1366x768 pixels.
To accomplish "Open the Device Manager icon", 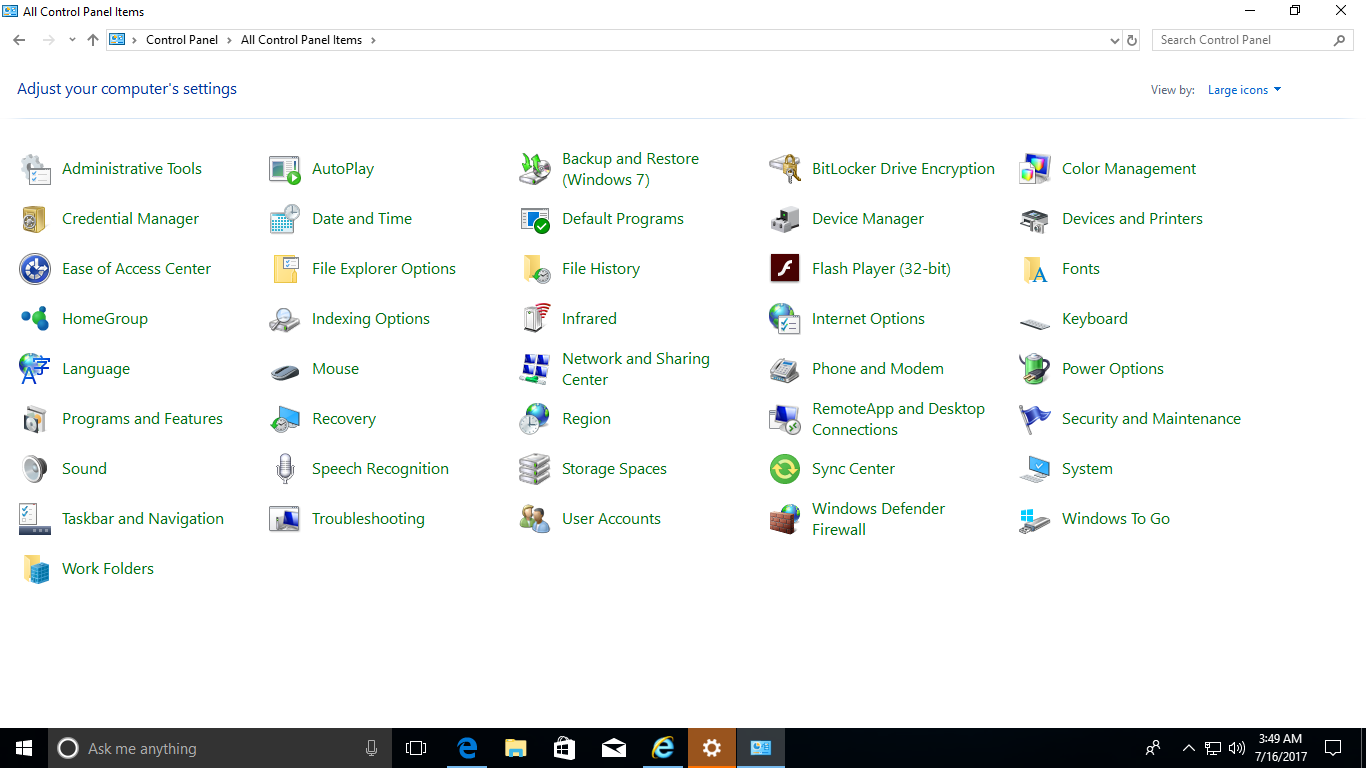I will [785, 219].
